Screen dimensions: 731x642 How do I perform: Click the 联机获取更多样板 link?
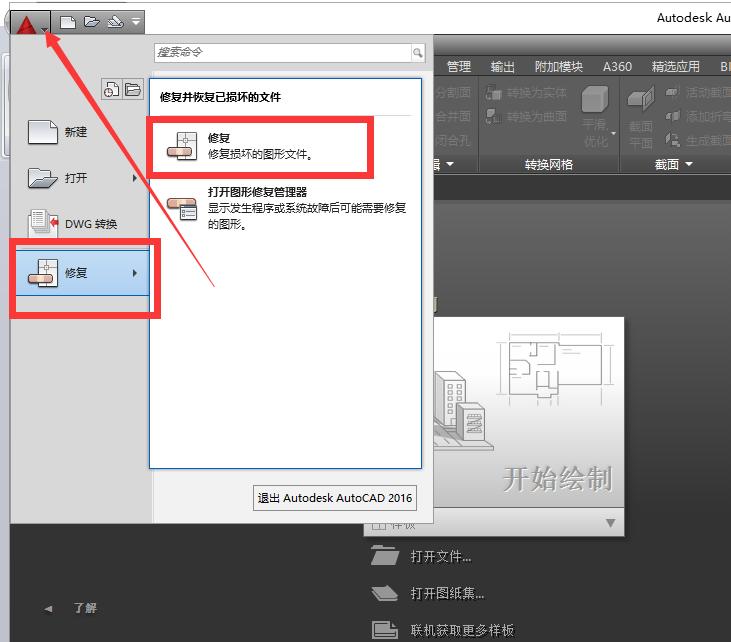coord(462,630)
